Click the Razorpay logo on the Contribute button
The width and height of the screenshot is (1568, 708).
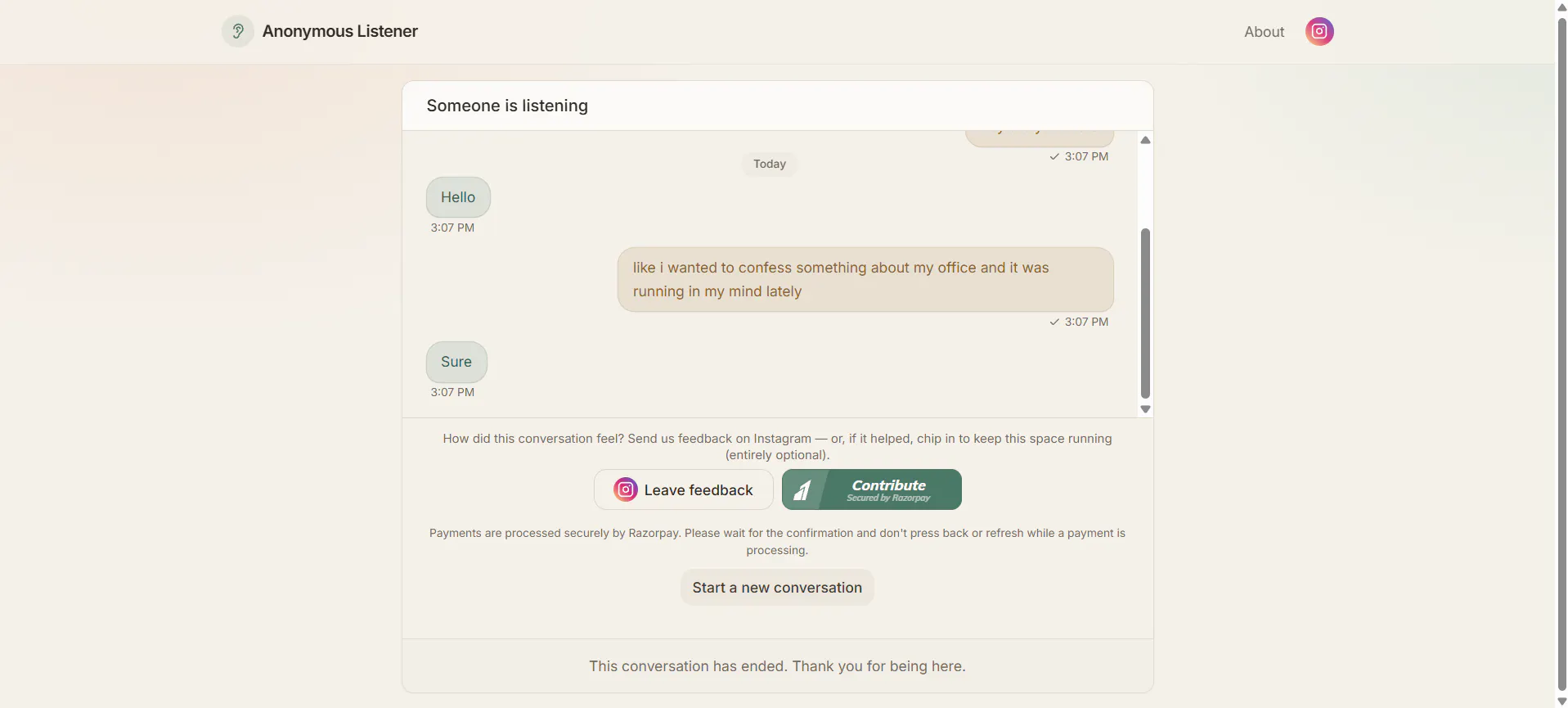click(802, 489)
